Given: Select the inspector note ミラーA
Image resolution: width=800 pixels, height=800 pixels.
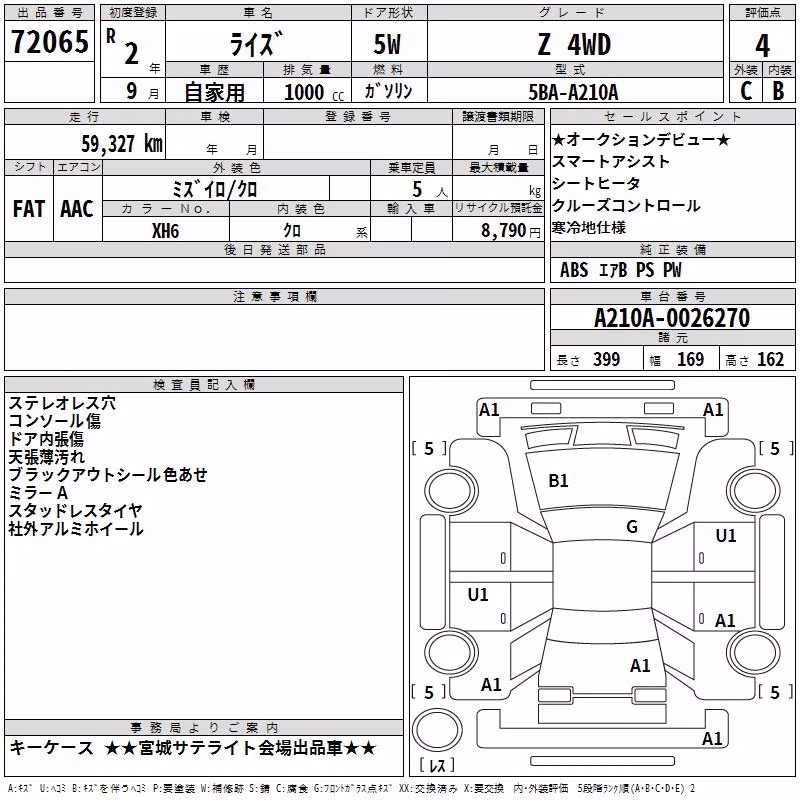Looking at the screenshot, I should point(38,492).
